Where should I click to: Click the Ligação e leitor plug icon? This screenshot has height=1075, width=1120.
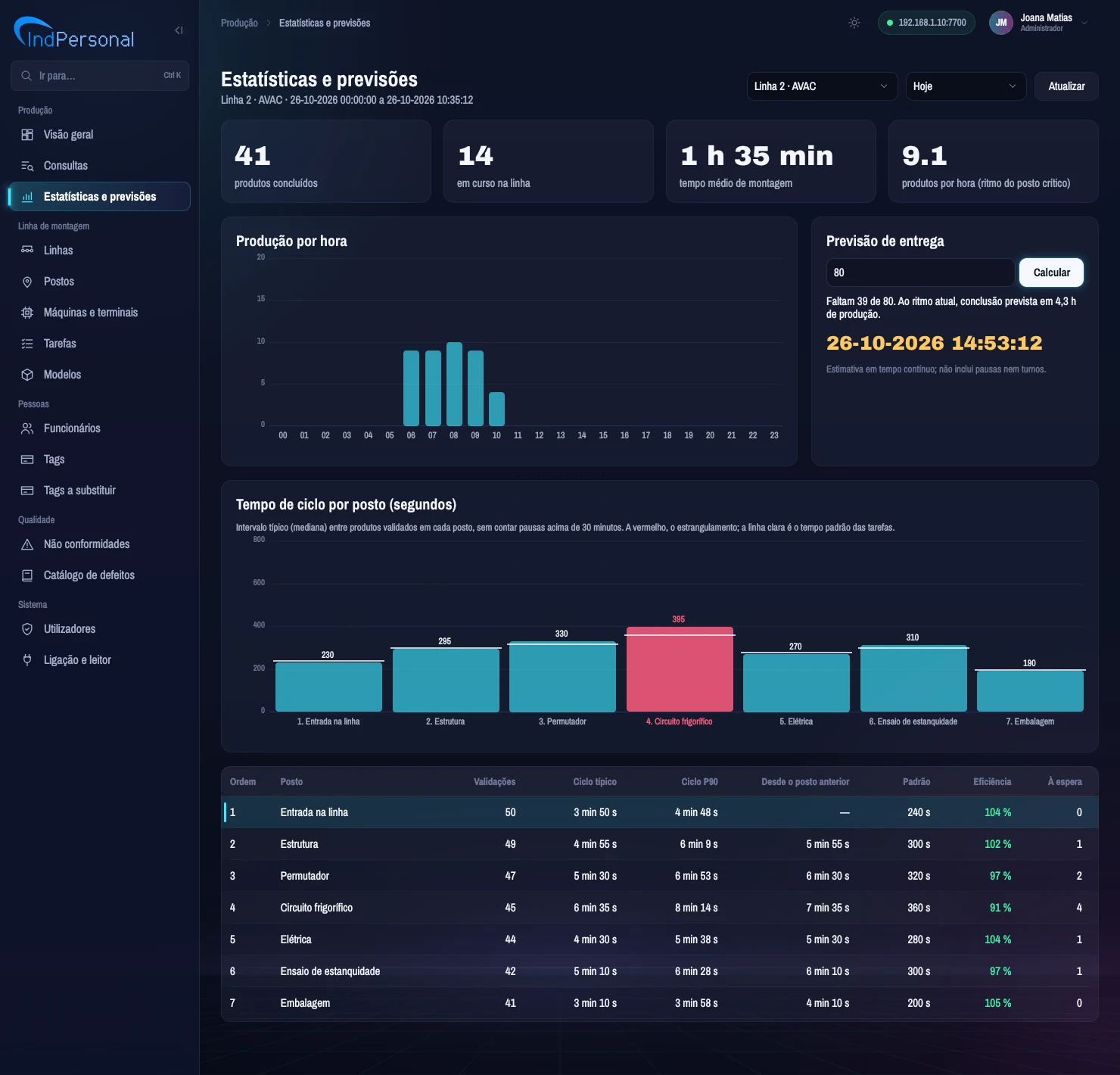coord(27,660)
